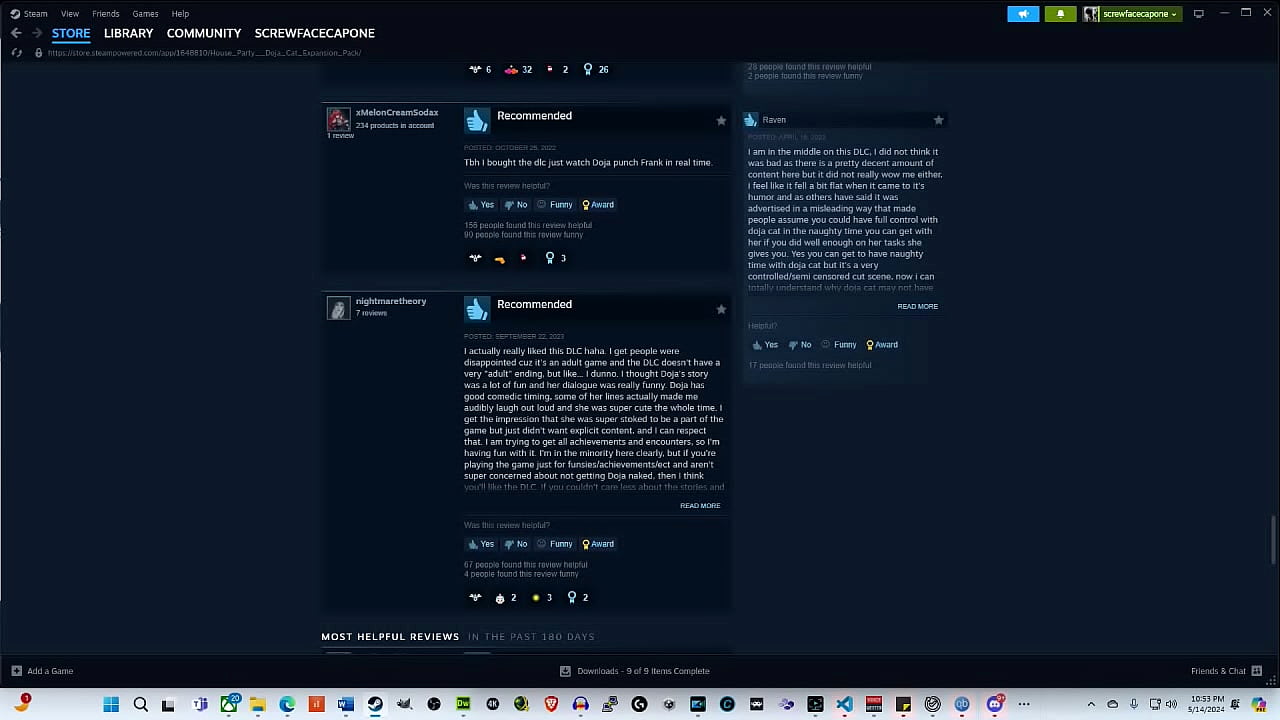Open the Windows Start menu
This screenshot has height=720, width=1280.
(x=111, y=704)
